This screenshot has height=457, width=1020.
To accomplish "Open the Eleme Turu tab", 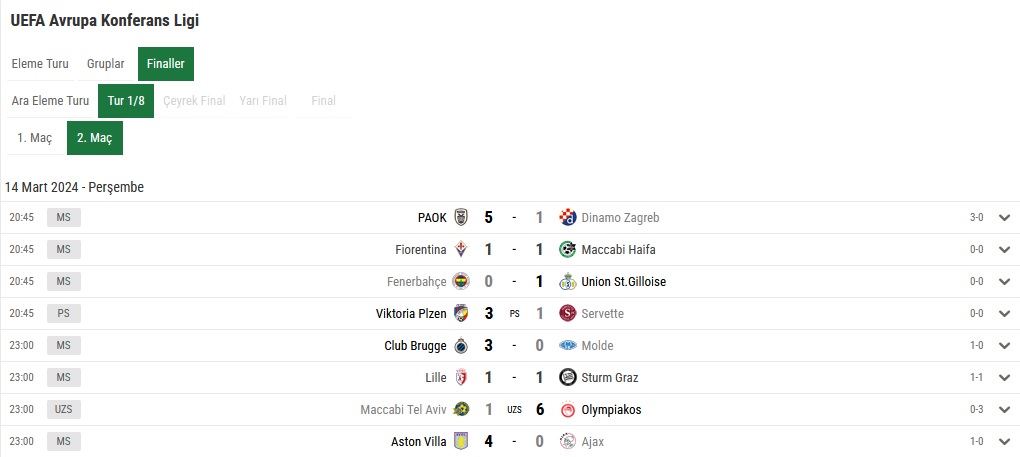I will tap(40, 64).
